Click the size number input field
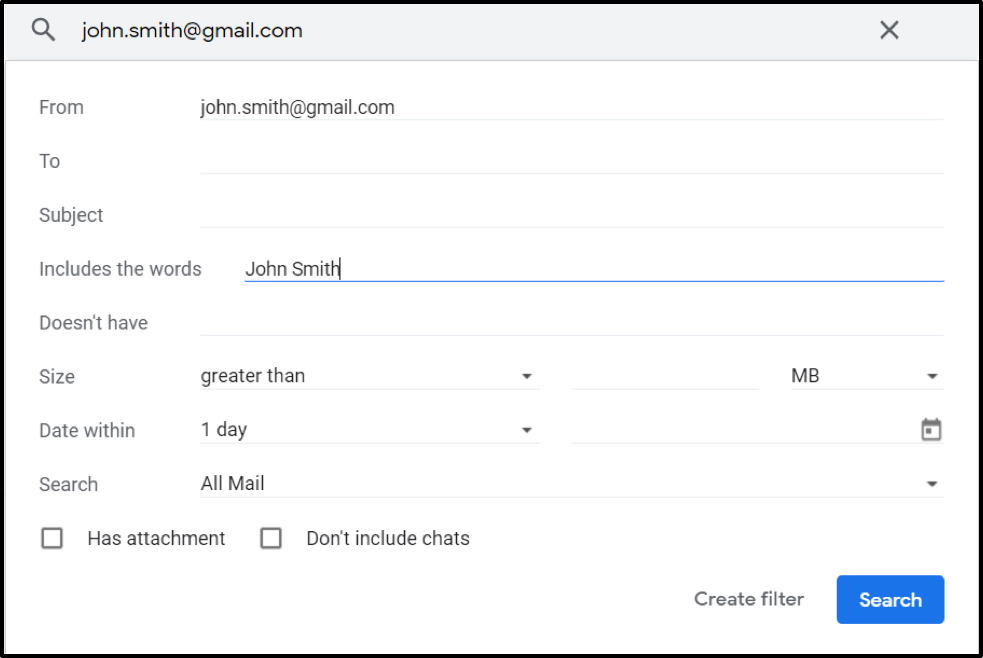The width and height of the screenshot is (983, 658). click(x=665, y=377)
